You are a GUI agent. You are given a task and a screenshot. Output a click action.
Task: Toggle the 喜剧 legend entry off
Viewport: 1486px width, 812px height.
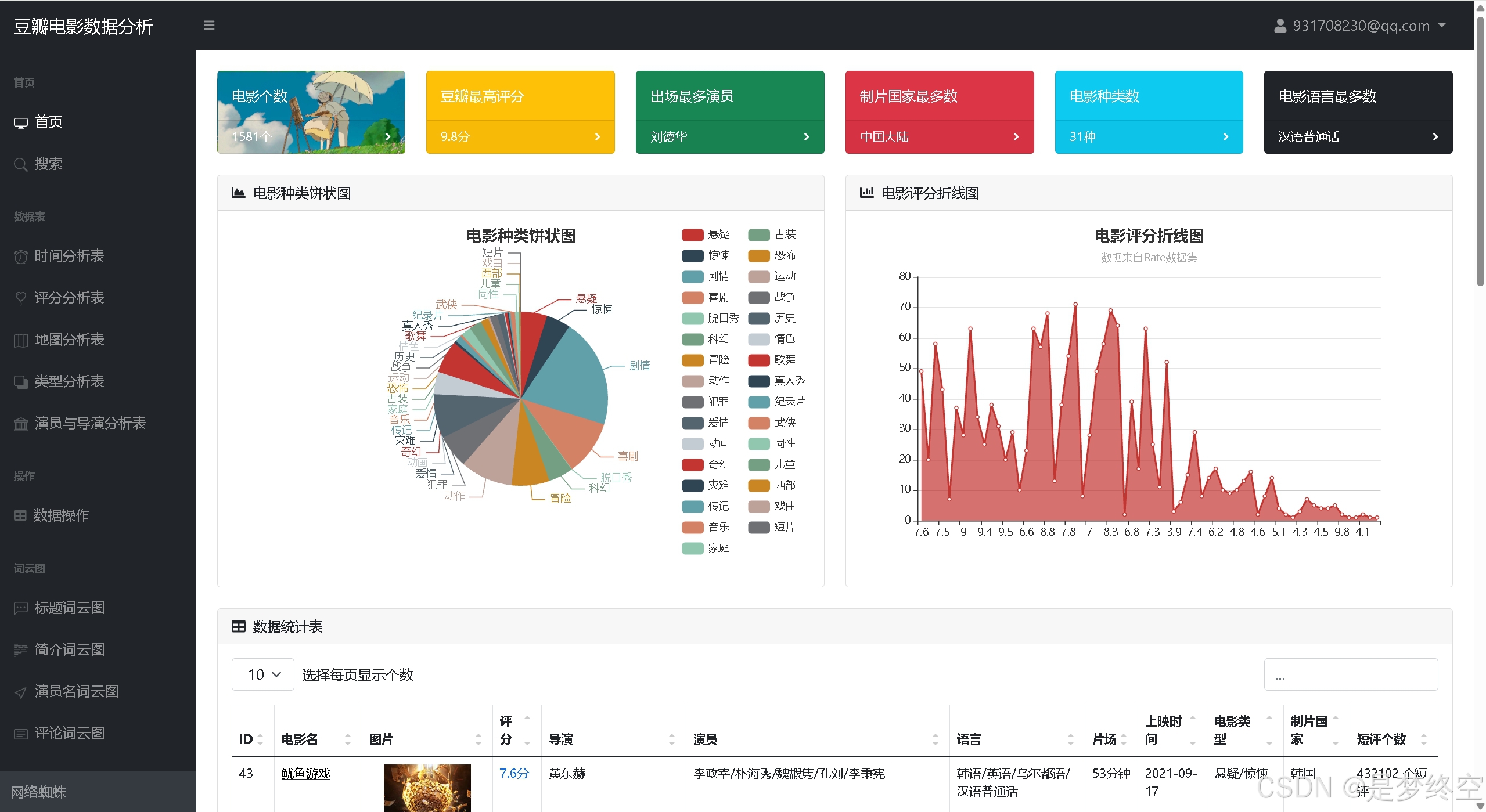(x=718, y=297)
